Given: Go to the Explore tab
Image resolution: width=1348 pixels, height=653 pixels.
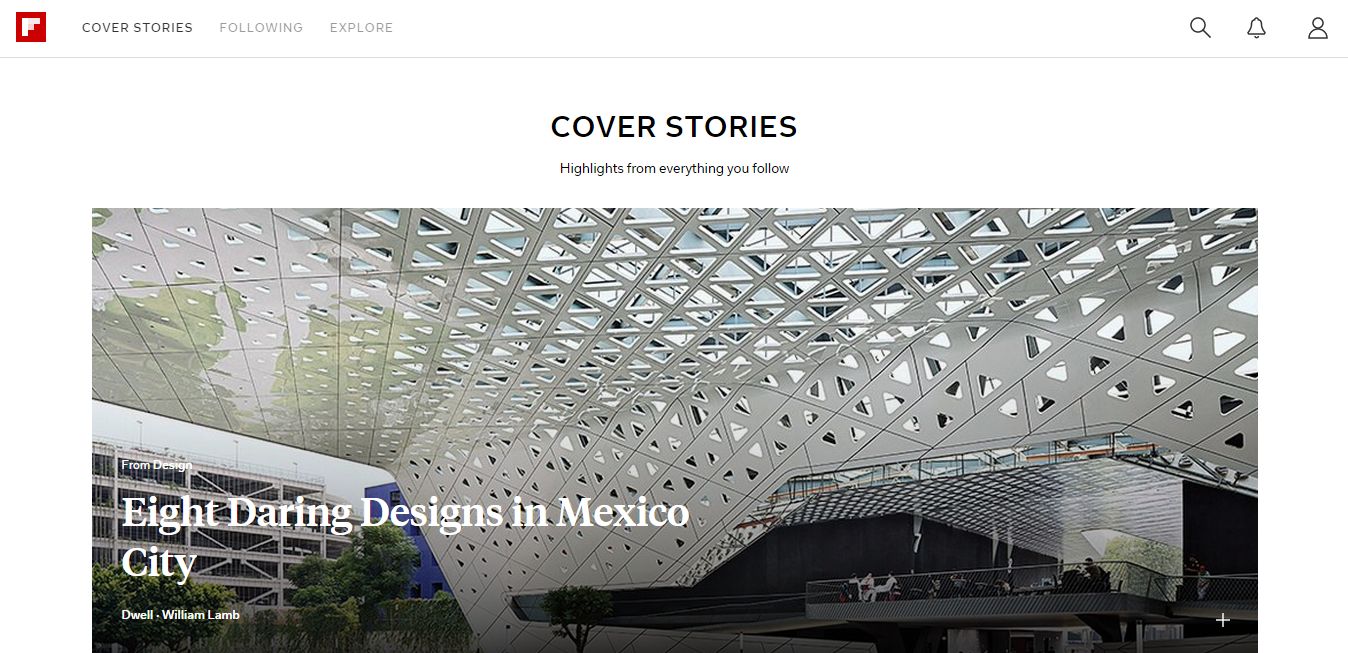Looking at the screenshot, I should [361, 28].
